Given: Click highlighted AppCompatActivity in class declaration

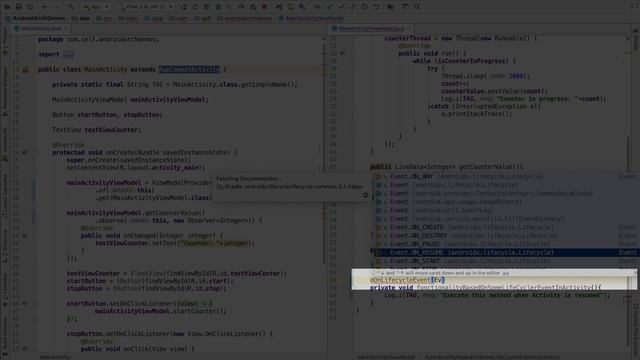Looking at the screenshot, I should tap(189, 69).
